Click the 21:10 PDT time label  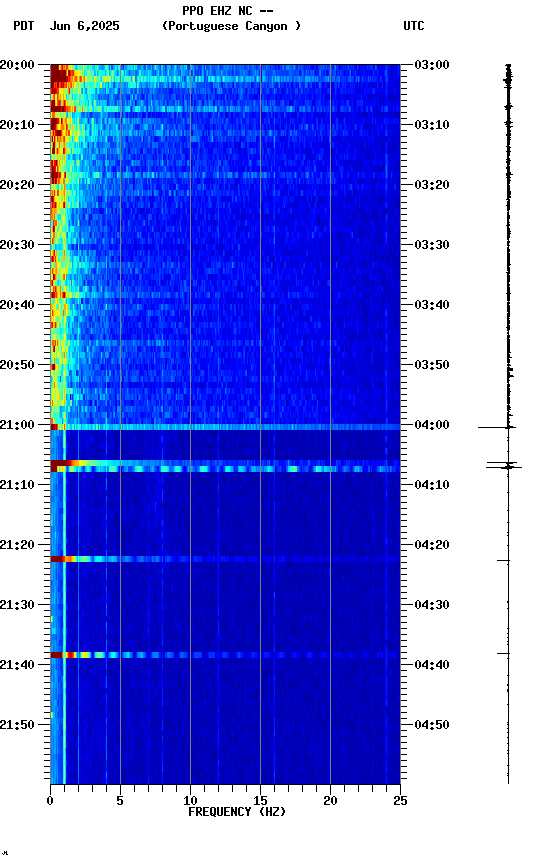point(17,485)
